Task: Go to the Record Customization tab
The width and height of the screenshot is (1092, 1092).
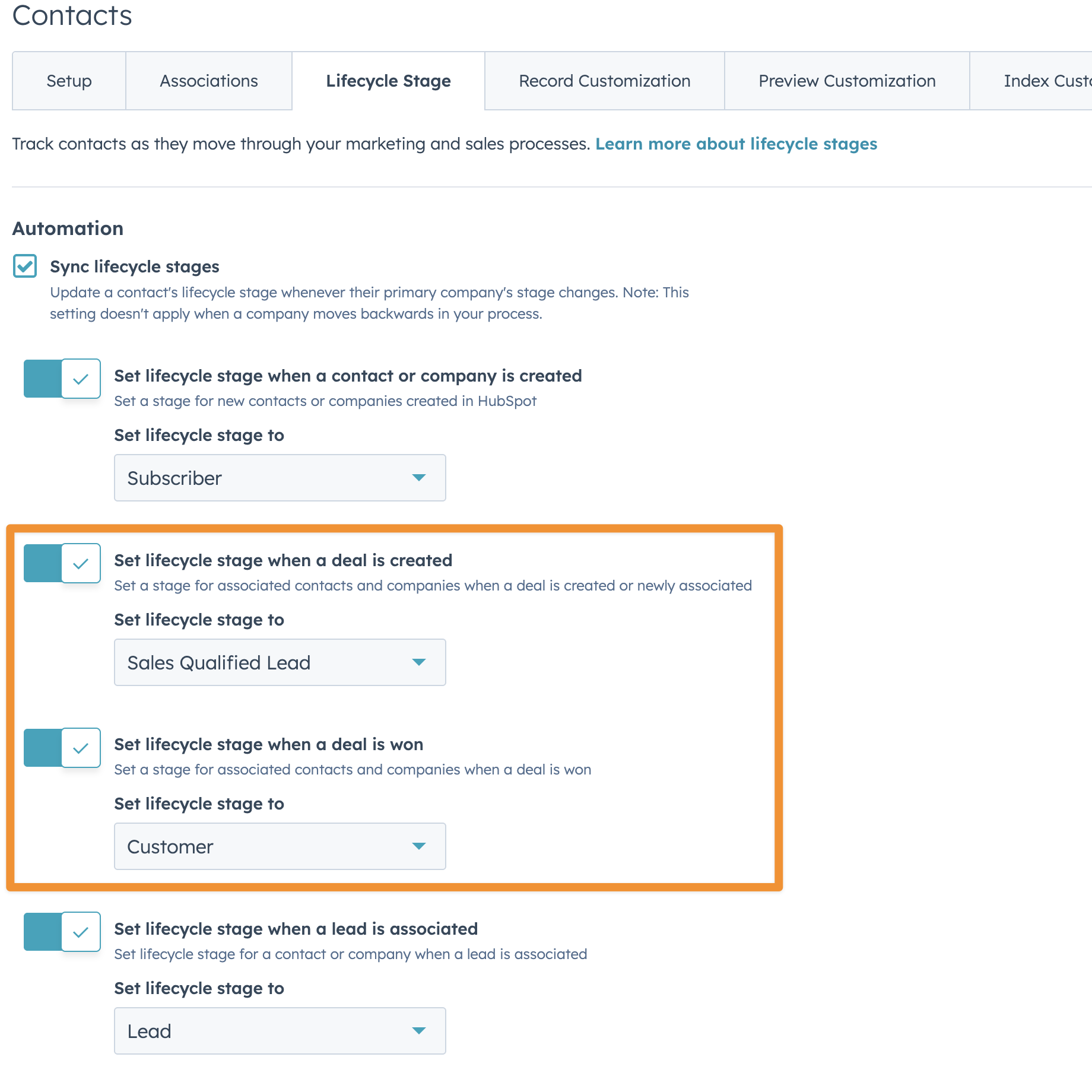Action: tap(604, 81)
